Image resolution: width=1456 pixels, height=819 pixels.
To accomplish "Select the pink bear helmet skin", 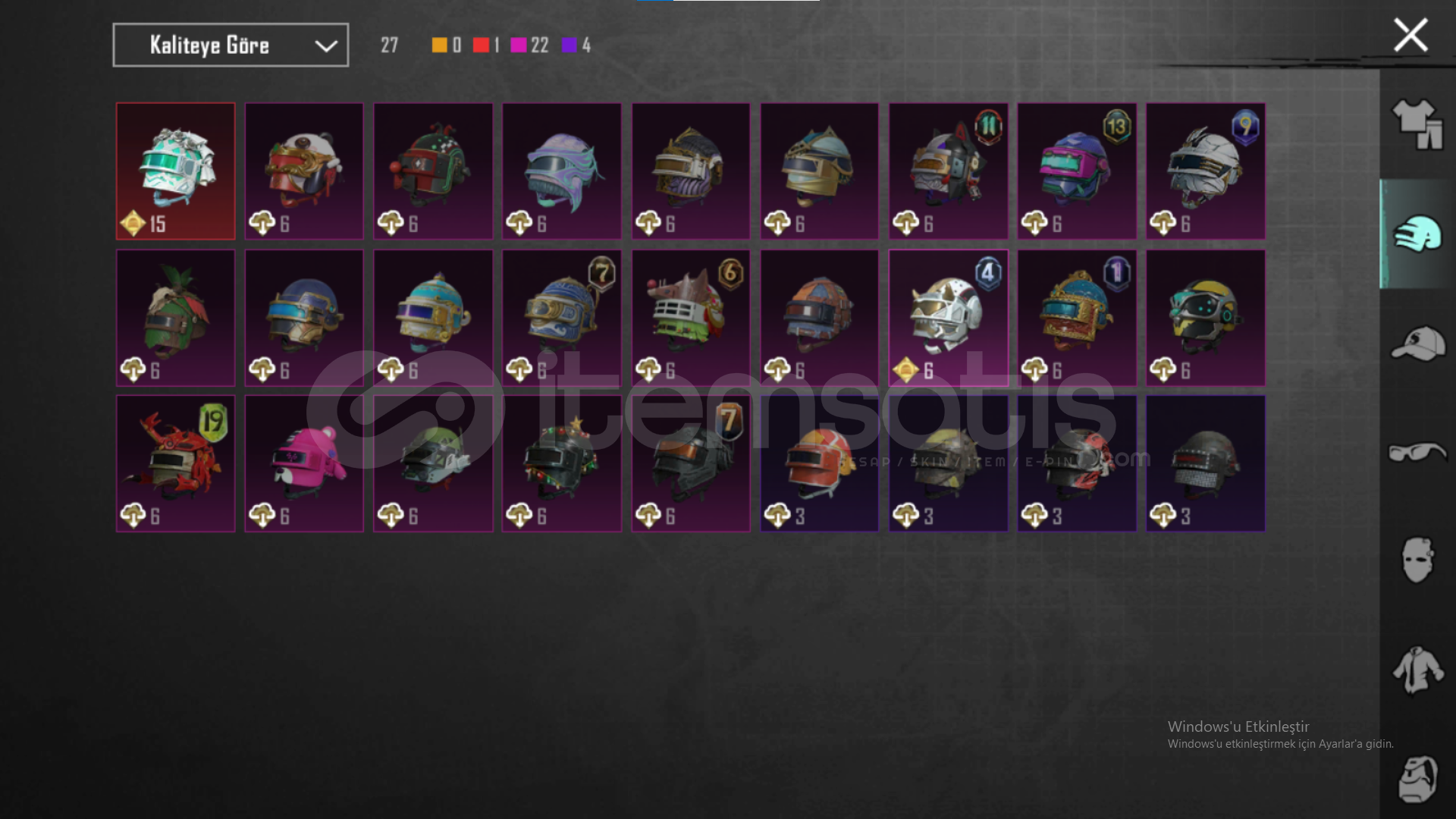I will coord(304,463).
